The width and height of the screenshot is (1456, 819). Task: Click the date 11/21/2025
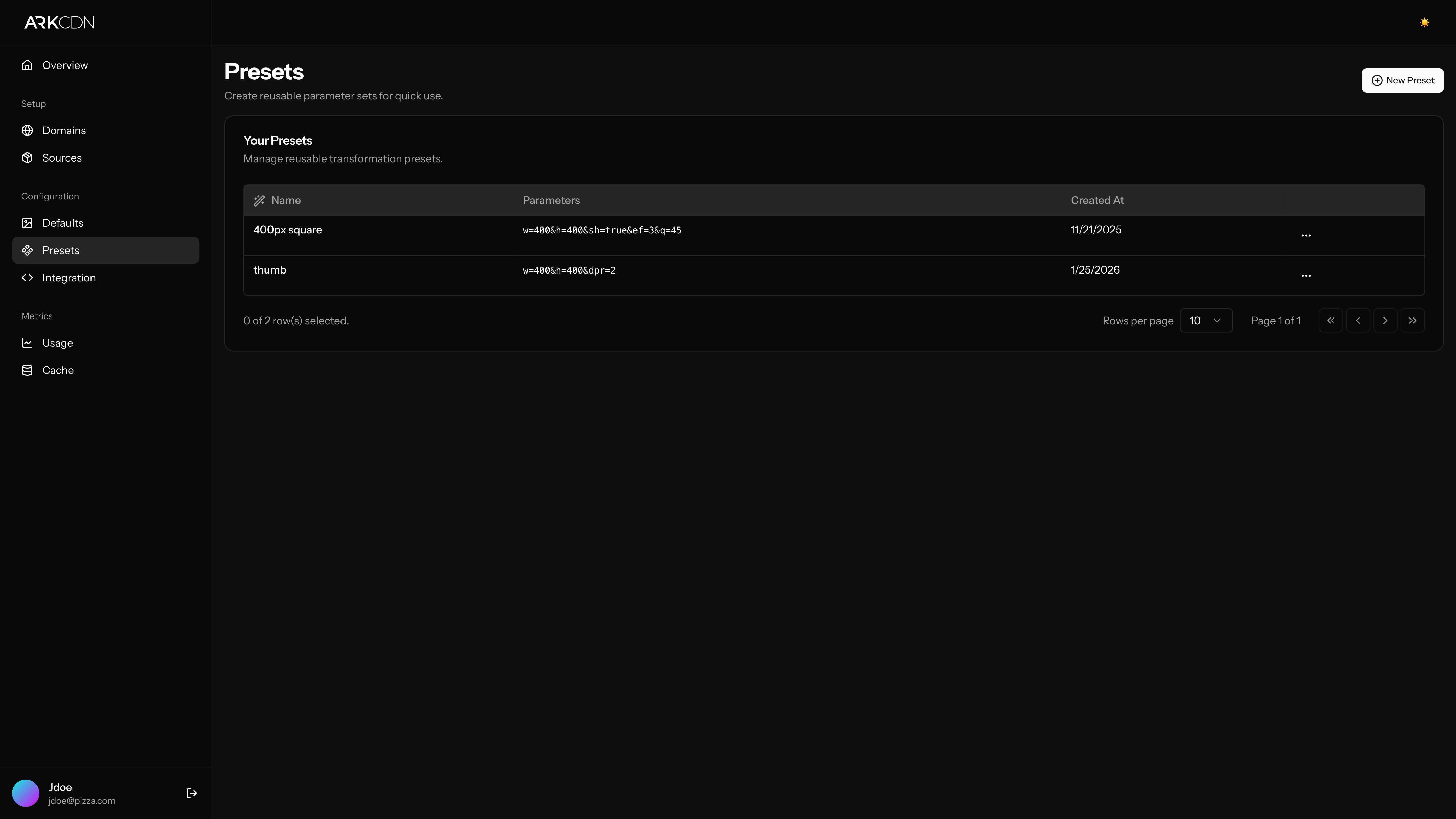point(1096,230)
